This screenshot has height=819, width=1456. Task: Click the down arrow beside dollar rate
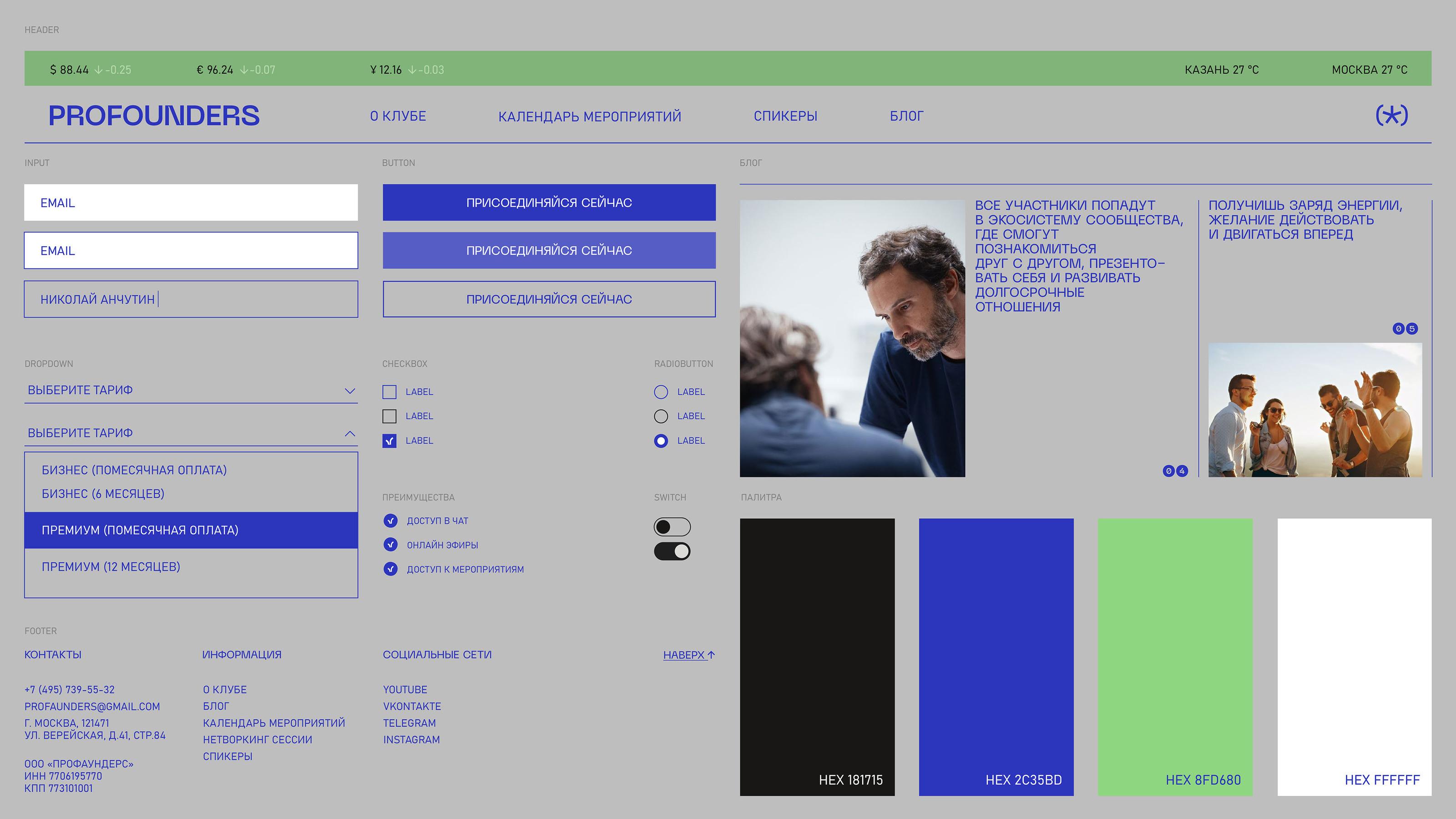pos(99,70)
